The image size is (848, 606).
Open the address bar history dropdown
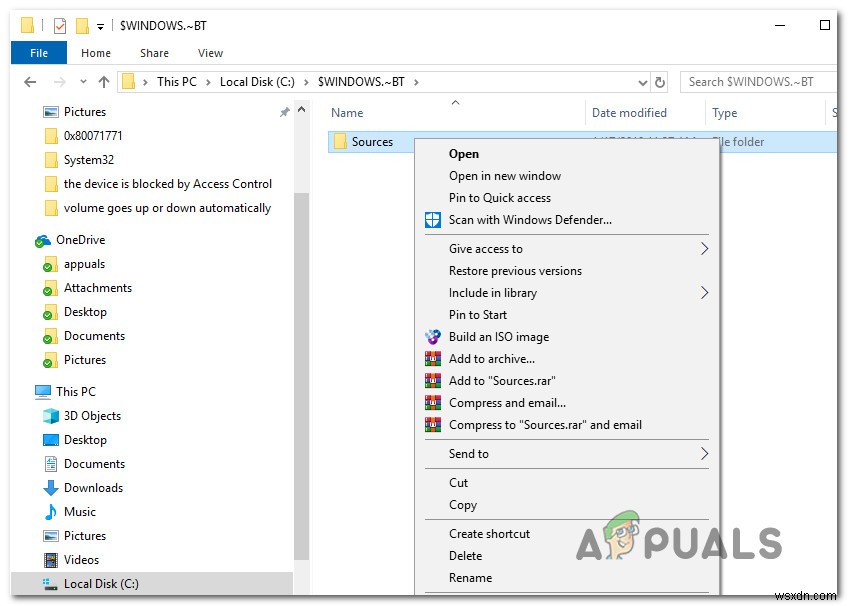click(643, 81)
